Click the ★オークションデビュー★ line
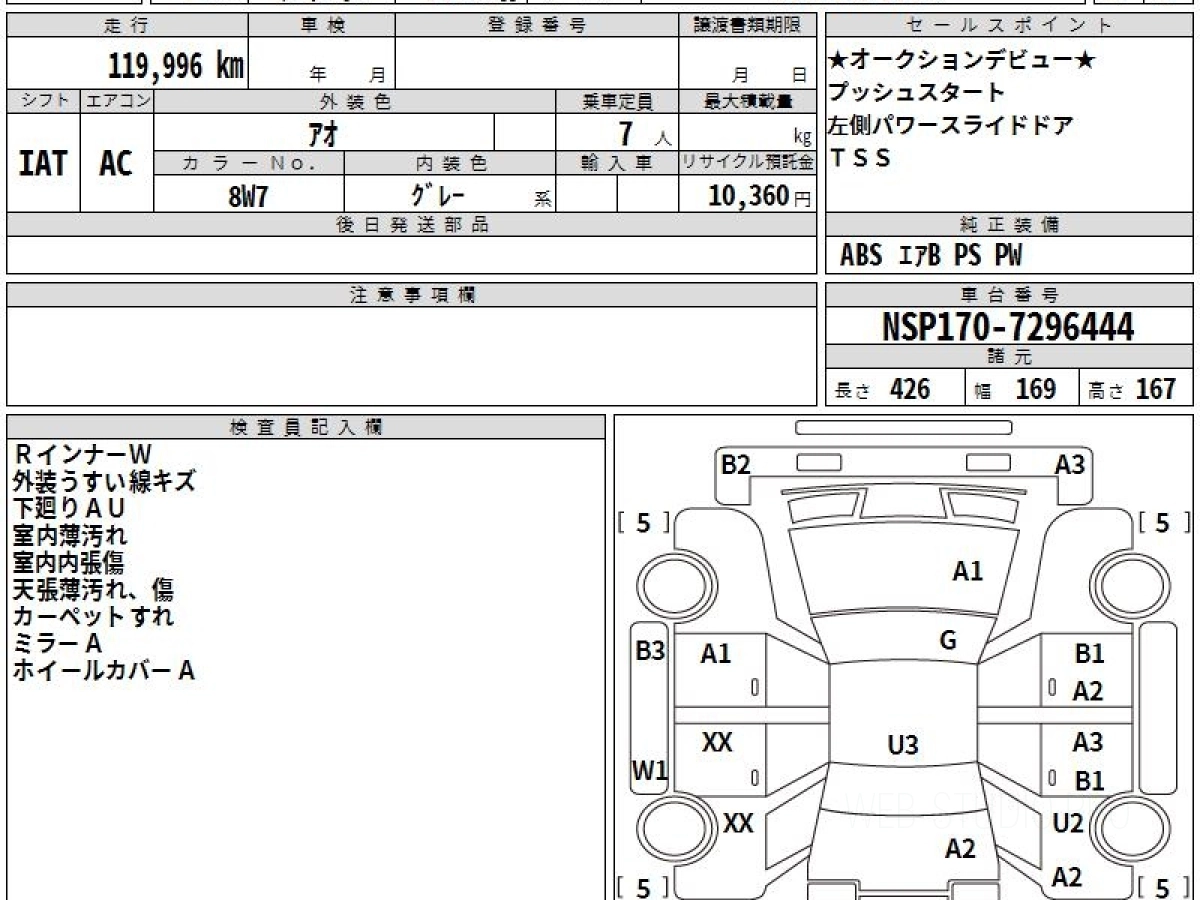1200x900 pixels. [x=962, y=61]
